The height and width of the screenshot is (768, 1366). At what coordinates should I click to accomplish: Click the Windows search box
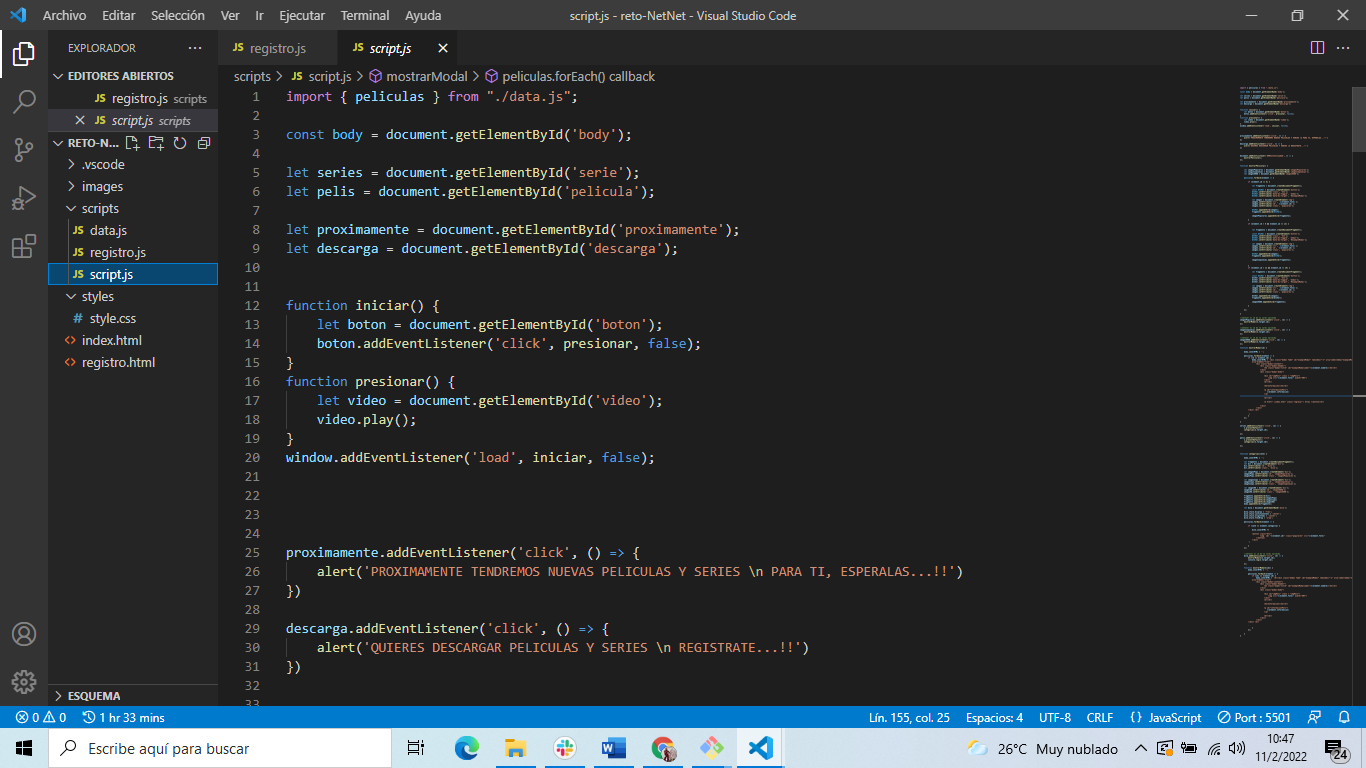219,748
